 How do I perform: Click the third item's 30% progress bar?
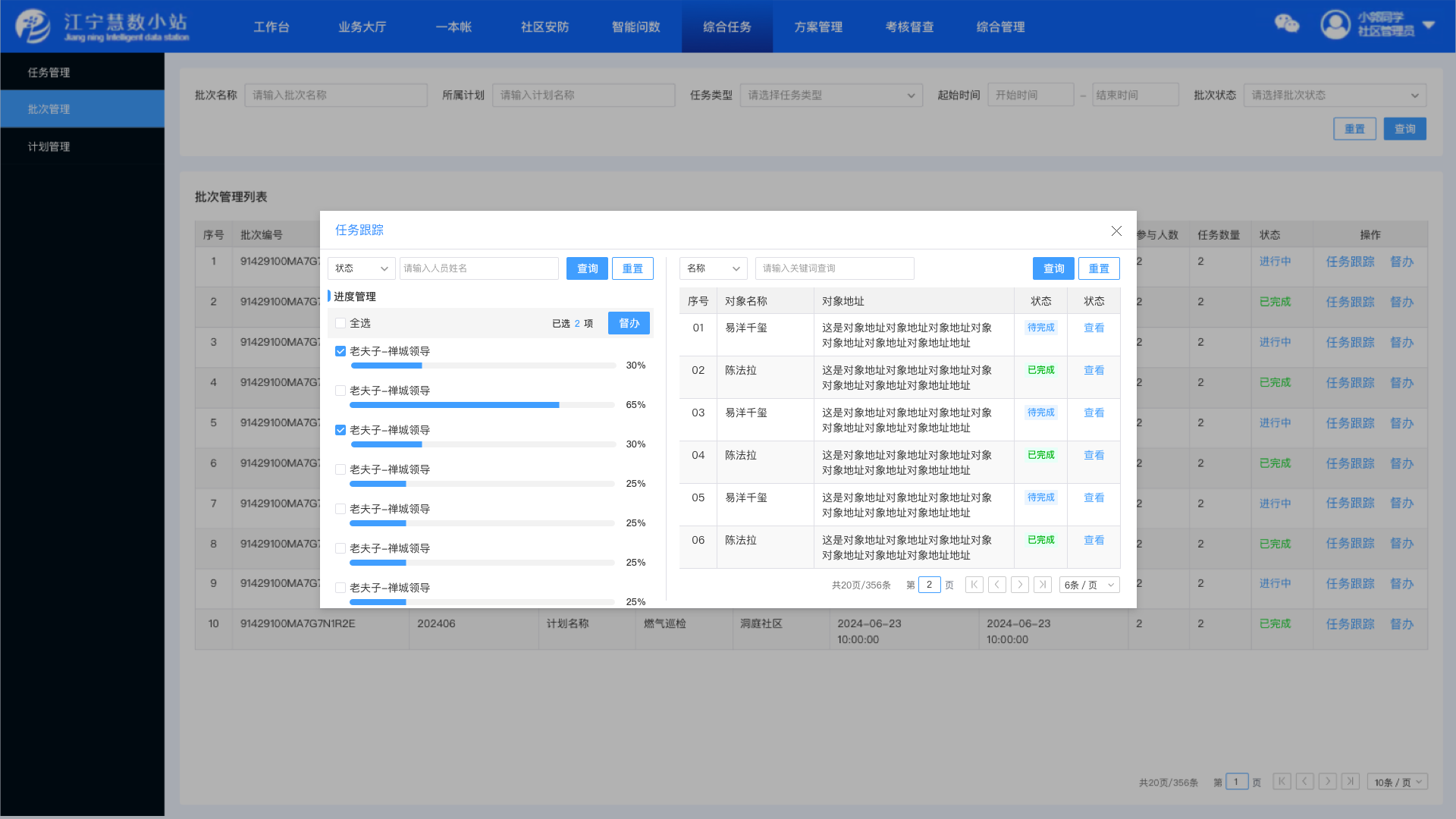tap(483, 444)
